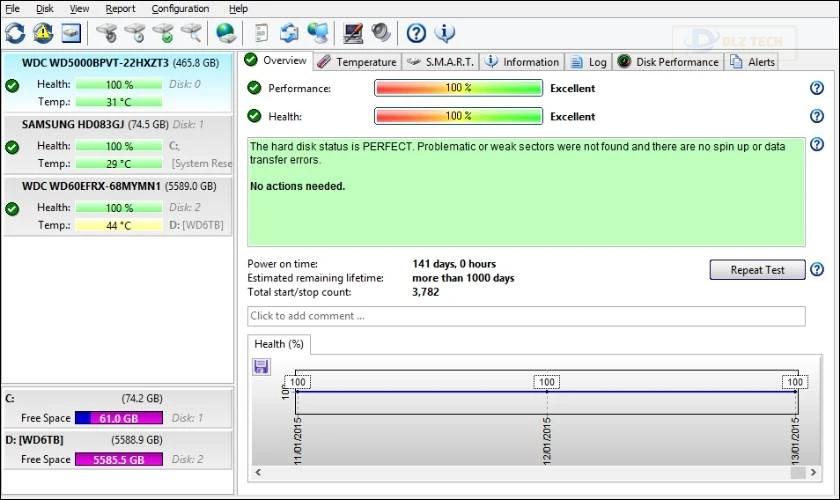This screenshot has width=840, height=500.
Task: Switch to the S.M.A.R.T. tab
Action: [440, 62]
